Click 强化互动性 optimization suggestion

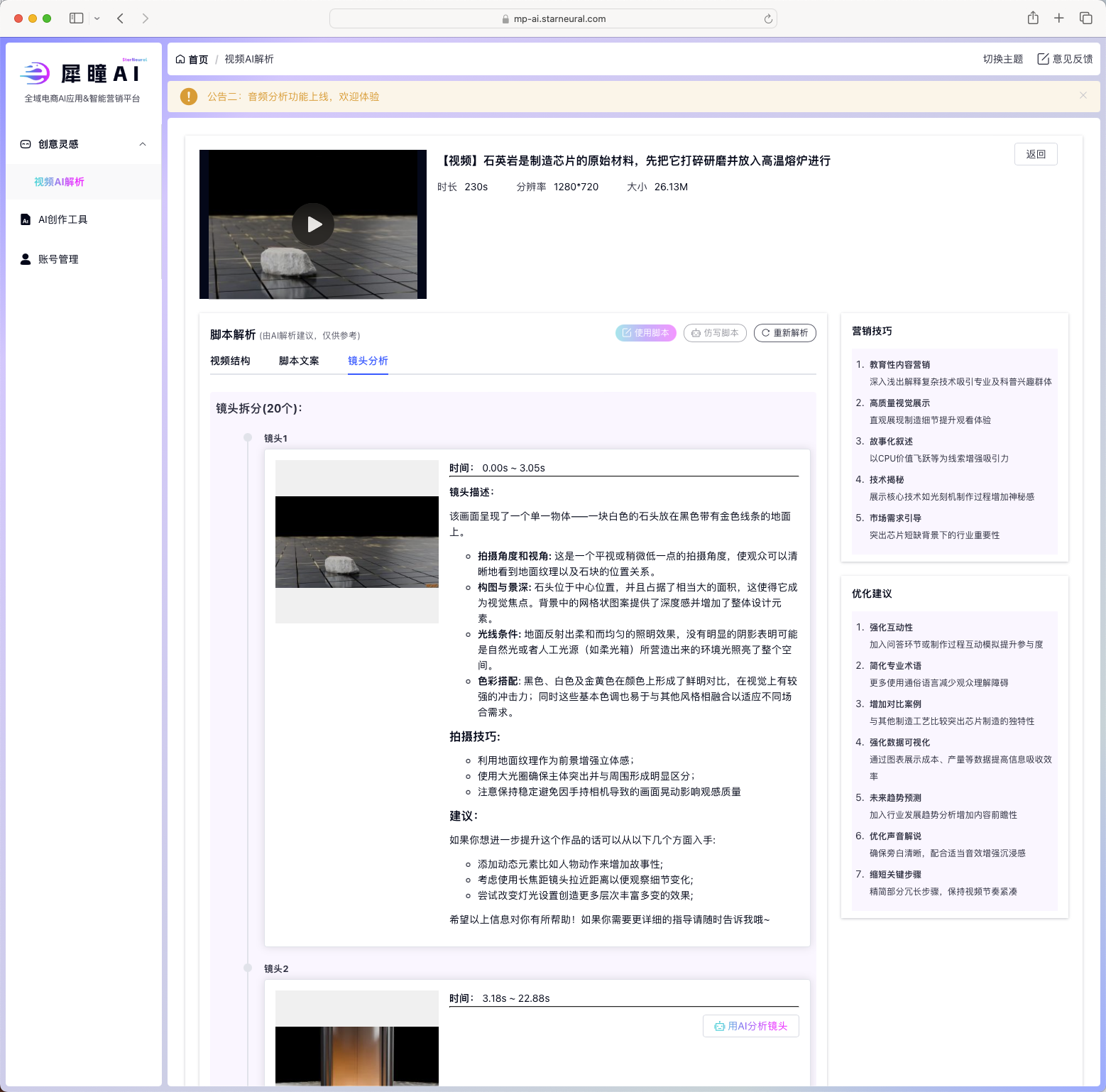tap(891, 627)
